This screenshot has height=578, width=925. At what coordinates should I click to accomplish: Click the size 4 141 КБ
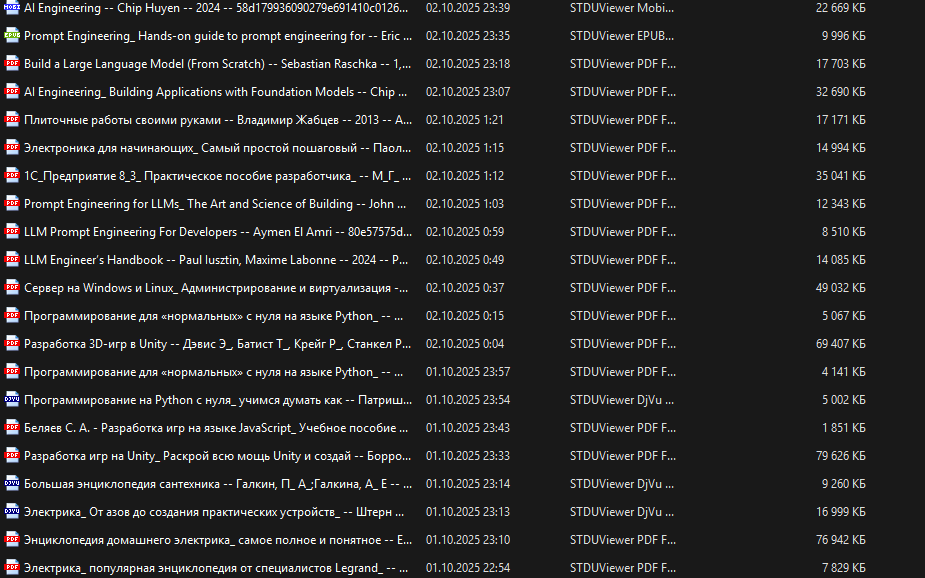click(x=844, y=372)
